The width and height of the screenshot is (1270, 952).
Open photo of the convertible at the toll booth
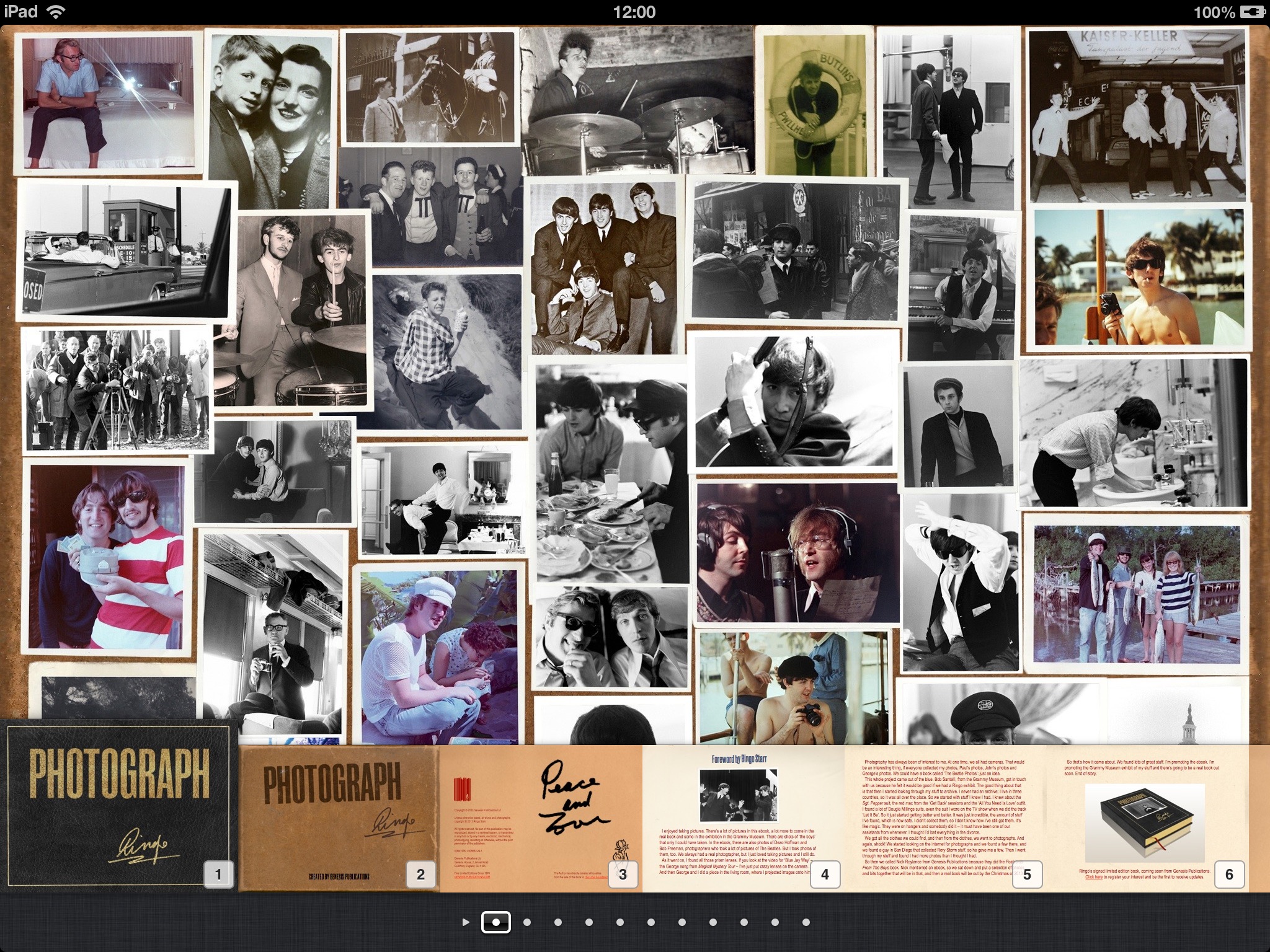point(126,250)
